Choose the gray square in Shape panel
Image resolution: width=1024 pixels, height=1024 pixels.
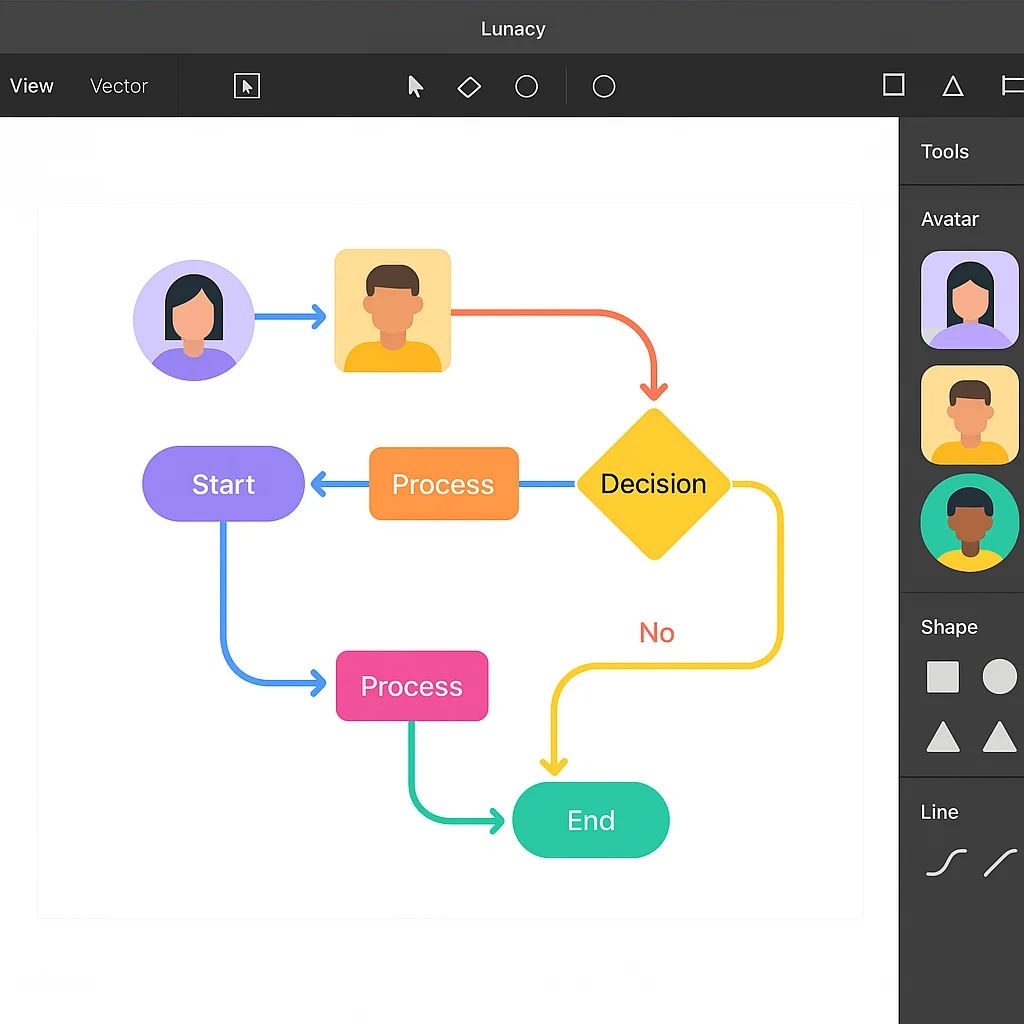pyautogui.click(x=942, y=677)
